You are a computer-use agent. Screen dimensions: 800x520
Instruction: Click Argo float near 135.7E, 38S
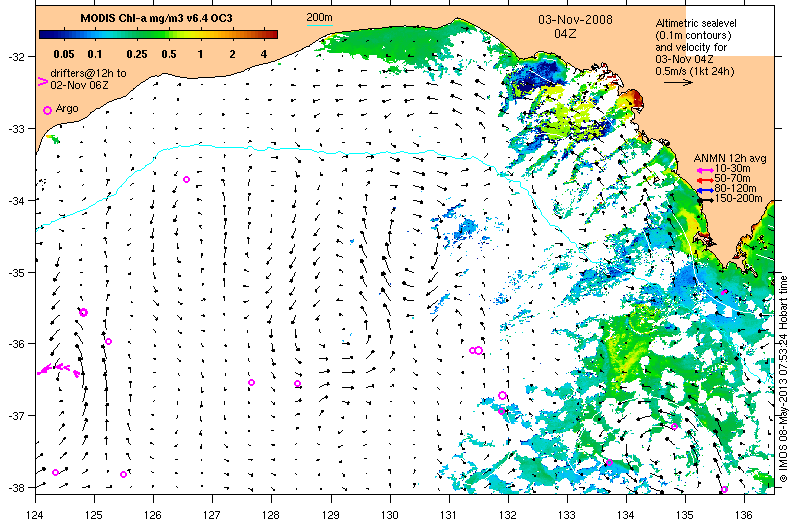click(724, 490)
